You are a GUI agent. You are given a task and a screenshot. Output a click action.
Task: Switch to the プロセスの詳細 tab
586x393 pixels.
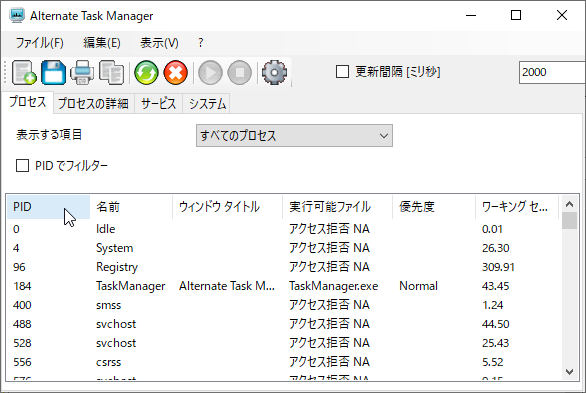(x=93, y=103)
